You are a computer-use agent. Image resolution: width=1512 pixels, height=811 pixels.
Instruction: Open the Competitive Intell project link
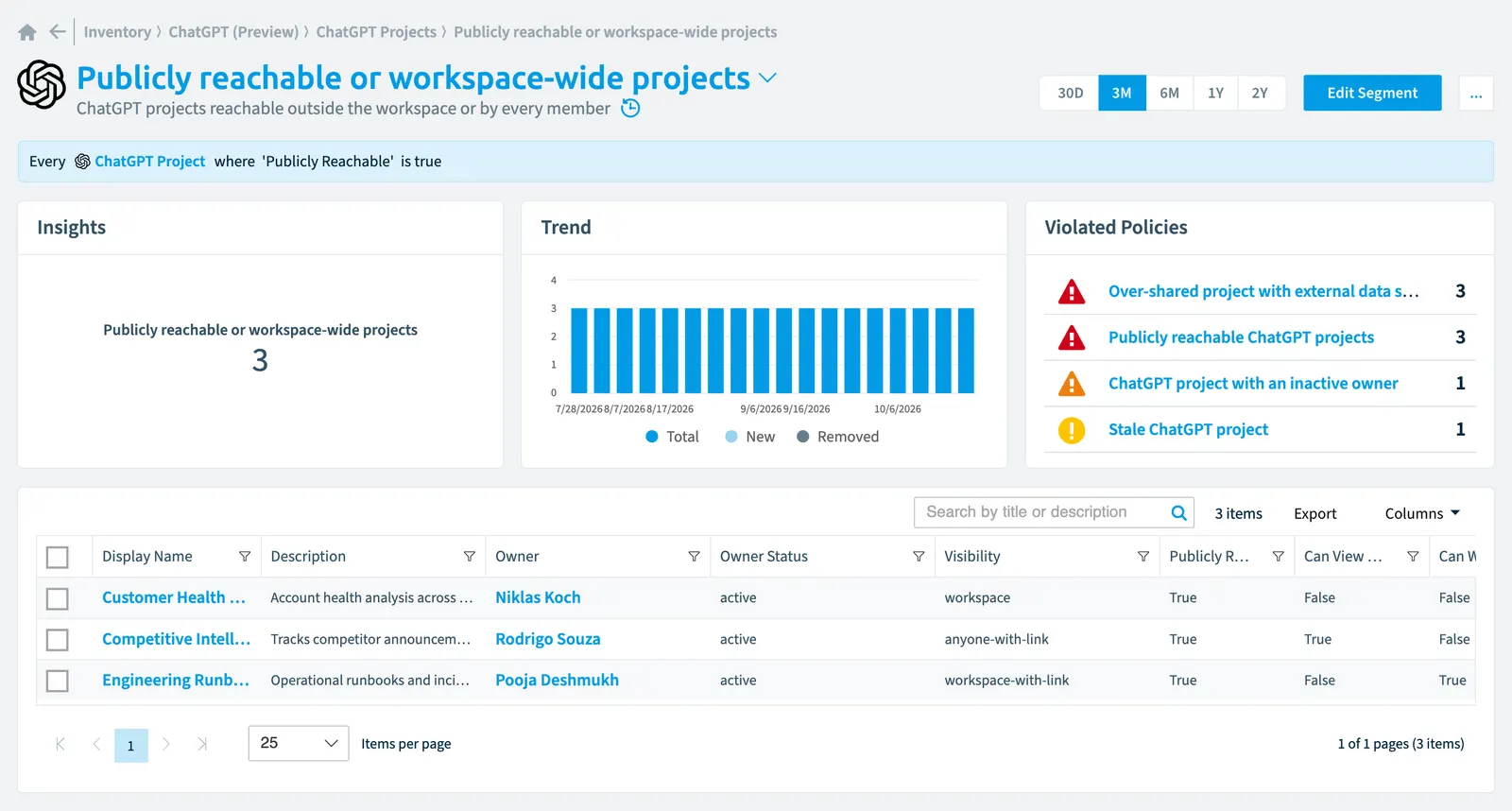(x=176, y=639)
